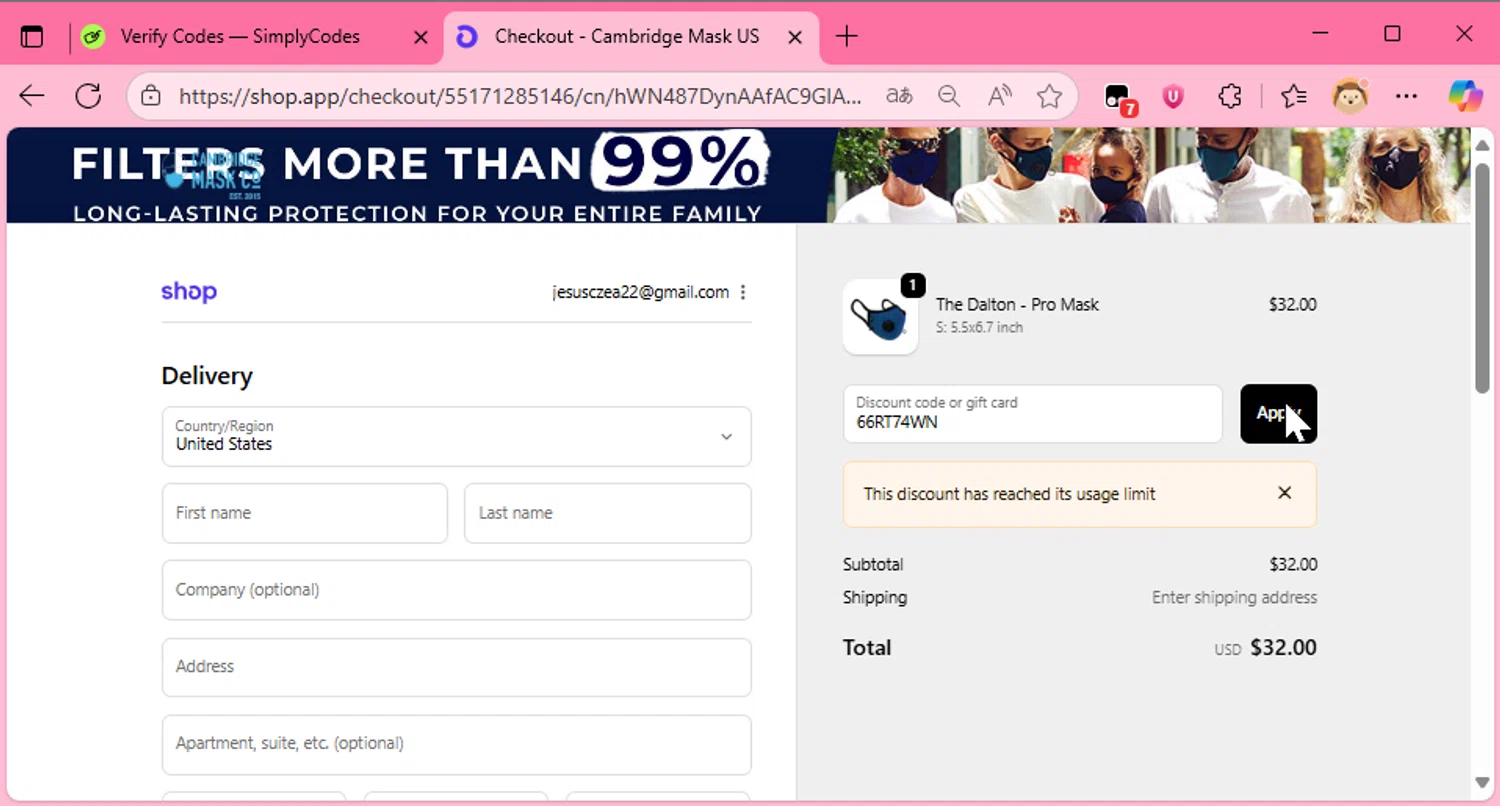This screenshot has width=1500, height=806.
Task: Click the scrollbar down arrow
Action: coord(1483,783)
